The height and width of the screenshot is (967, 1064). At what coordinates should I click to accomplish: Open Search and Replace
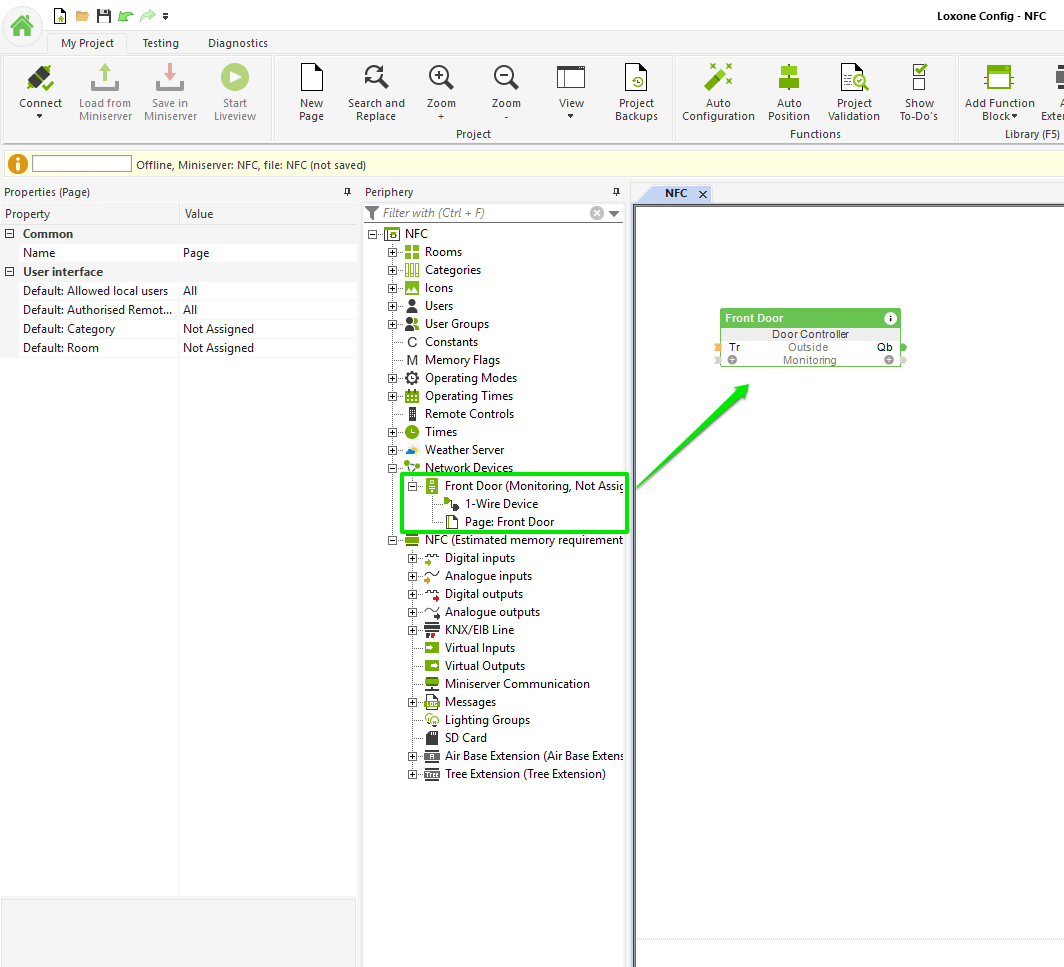click(376, 92)
